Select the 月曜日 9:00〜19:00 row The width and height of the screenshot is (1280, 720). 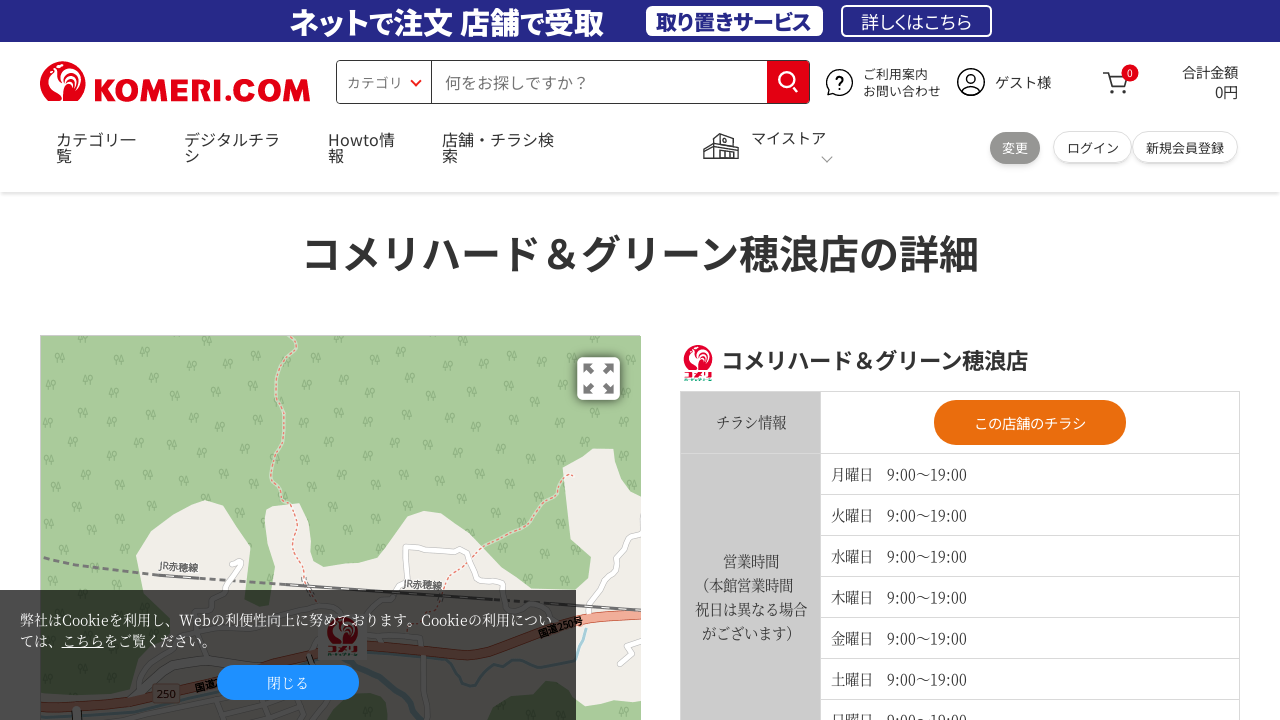point(1030,474)
